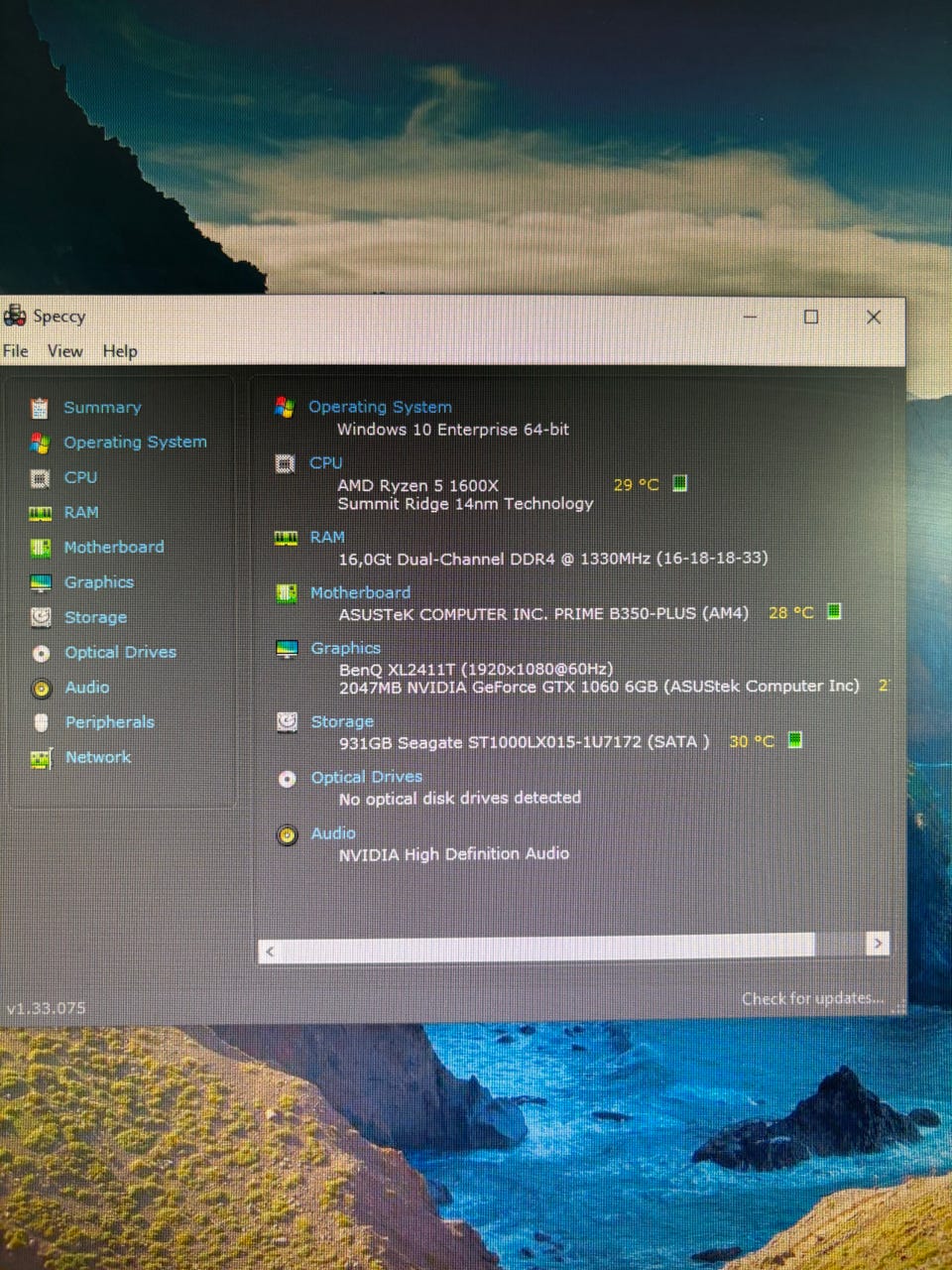Select Peripherals section in the sidebar

coord(110,722)
